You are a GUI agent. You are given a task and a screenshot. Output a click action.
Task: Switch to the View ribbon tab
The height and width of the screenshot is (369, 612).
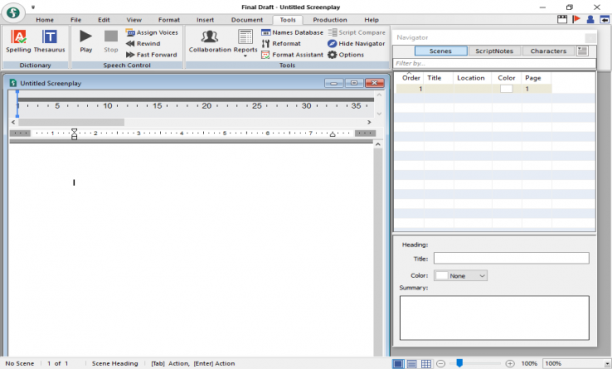point(134,20)
